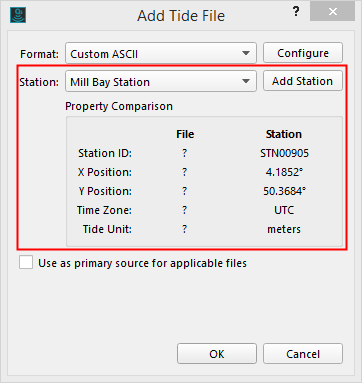Open the Format dropdown arrow

pos(246,53)
